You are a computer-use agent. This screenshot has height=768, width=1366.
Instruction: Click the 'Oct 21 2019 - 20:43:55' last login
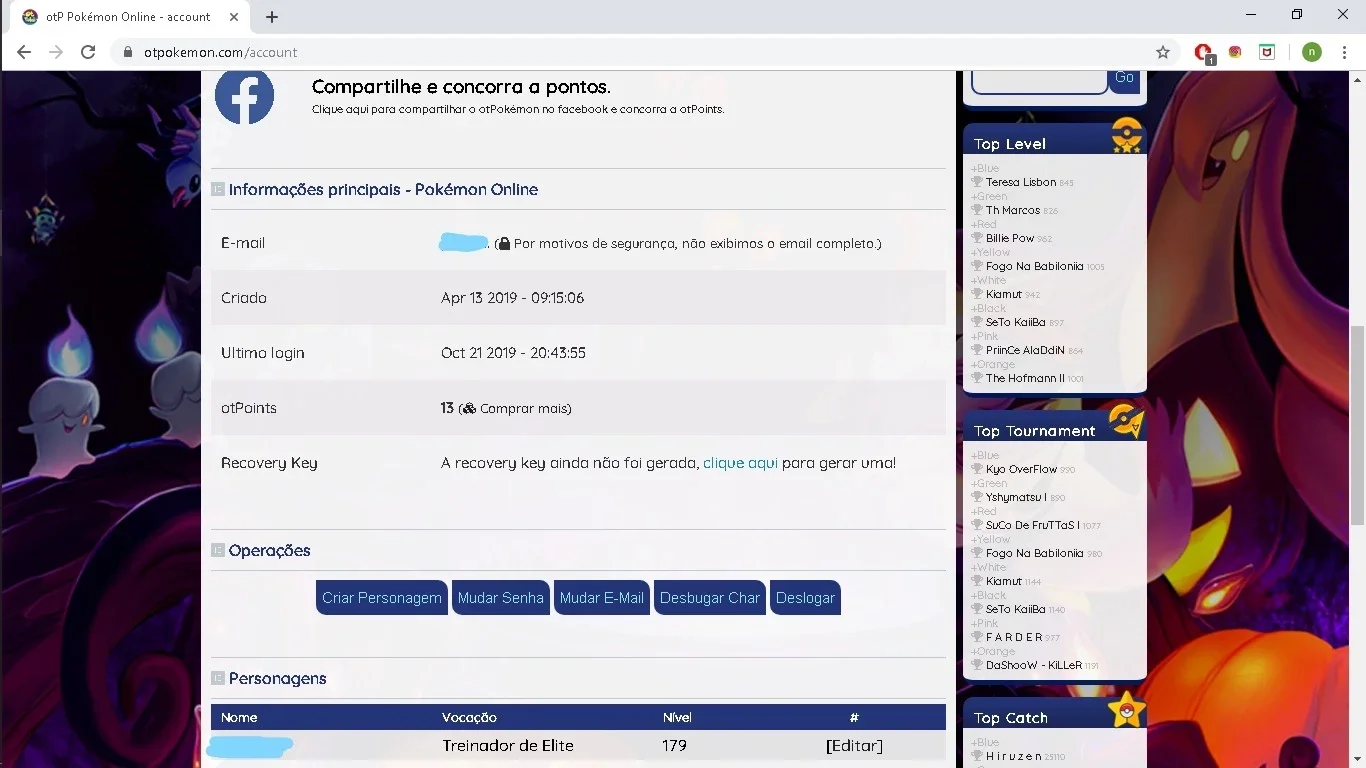513,353
